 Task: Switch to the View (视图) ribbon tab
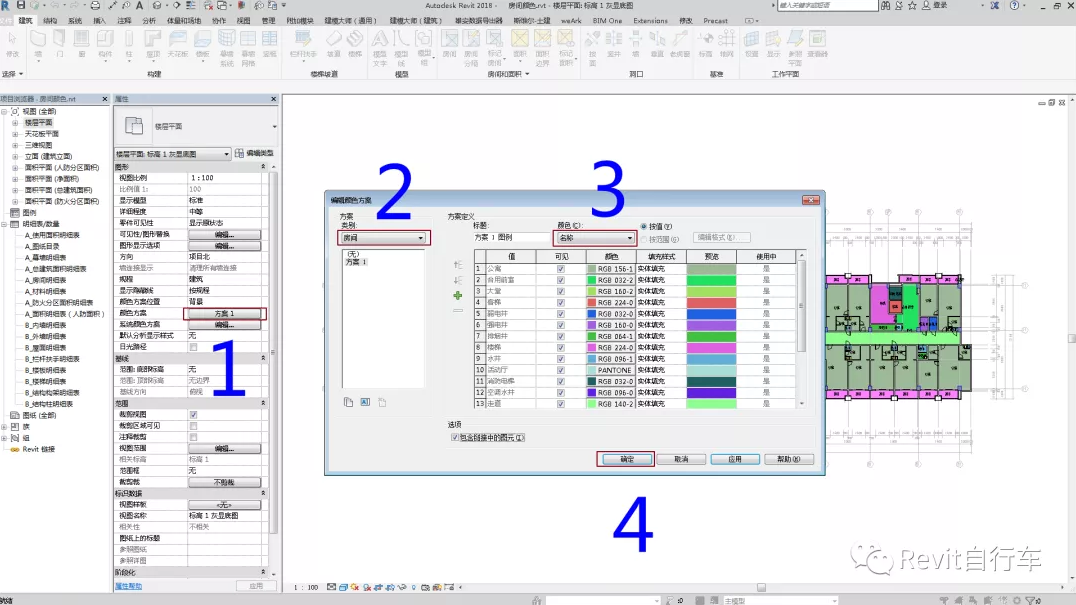tap(244, 21)
